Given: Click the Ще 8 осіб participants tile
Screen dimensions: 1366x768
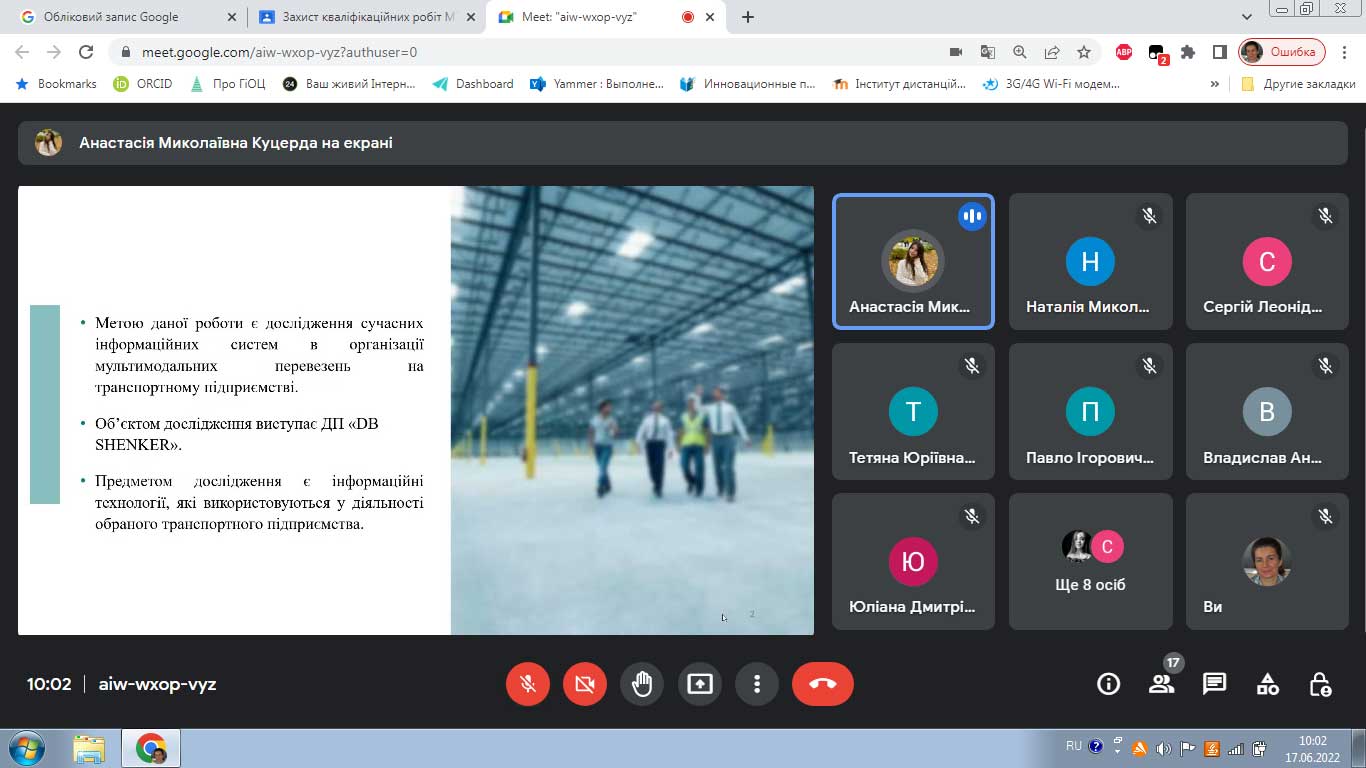Looking at the screenshot, I should (1090, 561).
